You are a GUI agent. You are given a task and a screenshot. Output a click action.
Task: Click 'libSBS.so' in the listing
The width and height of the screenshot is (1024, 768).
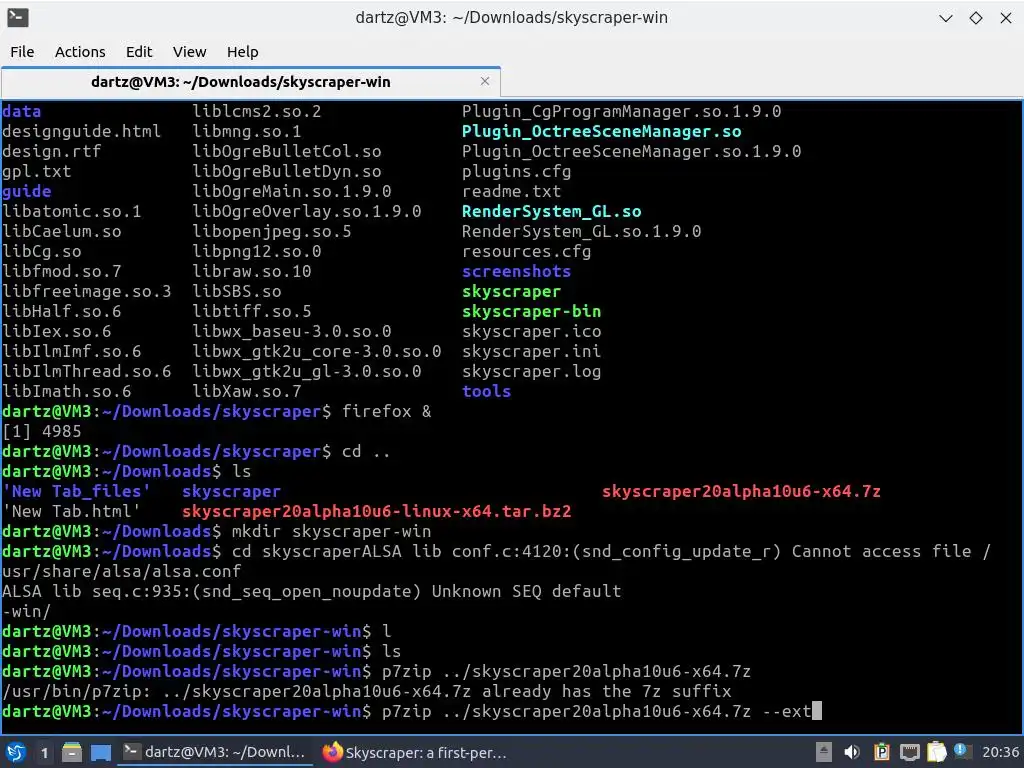[237, 291]
